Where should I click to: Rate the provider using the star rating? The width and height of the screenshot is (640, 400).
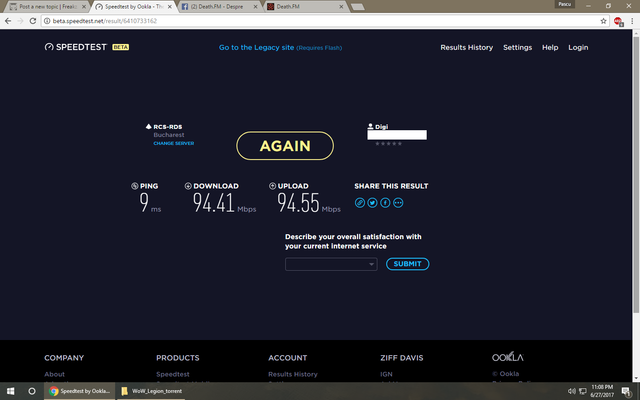(388, 144)
